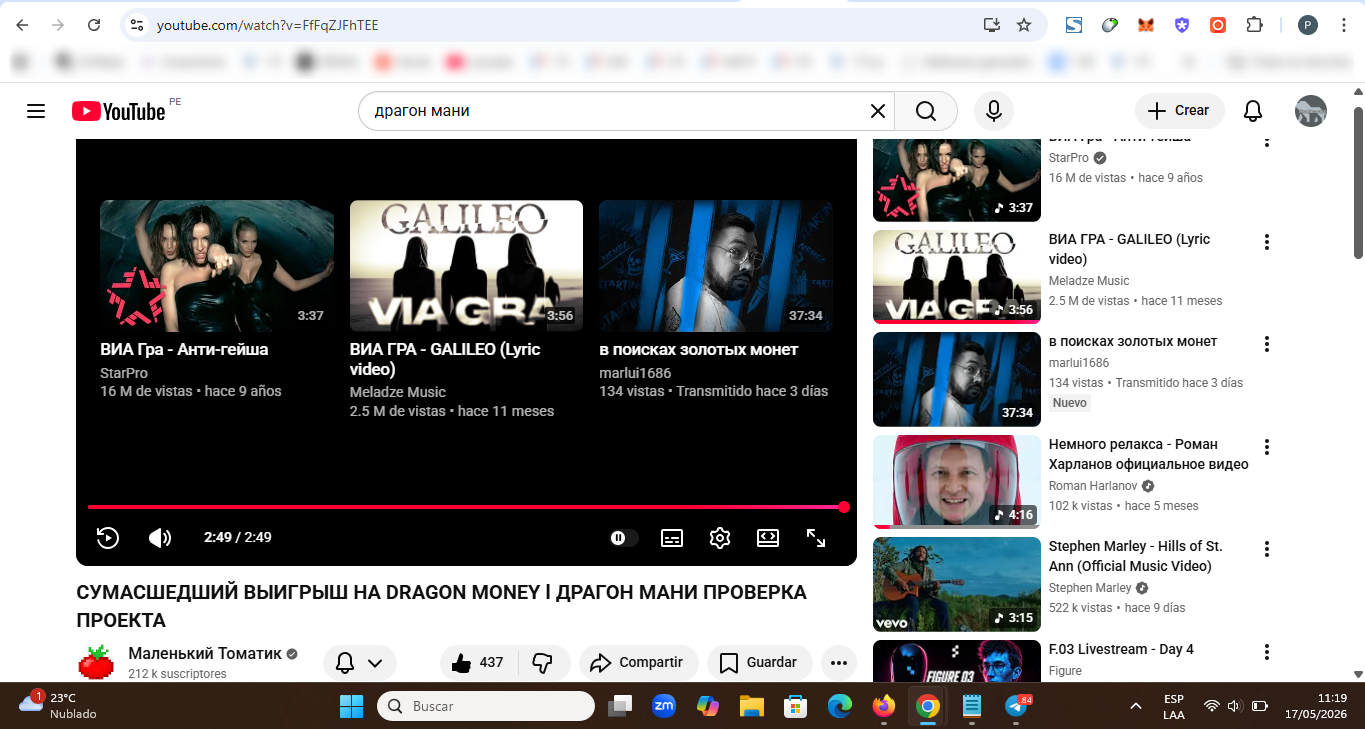1365x729 pixels.
Task: Open the Маленький Томатик channel name link
Action: [x=205, y=653]
